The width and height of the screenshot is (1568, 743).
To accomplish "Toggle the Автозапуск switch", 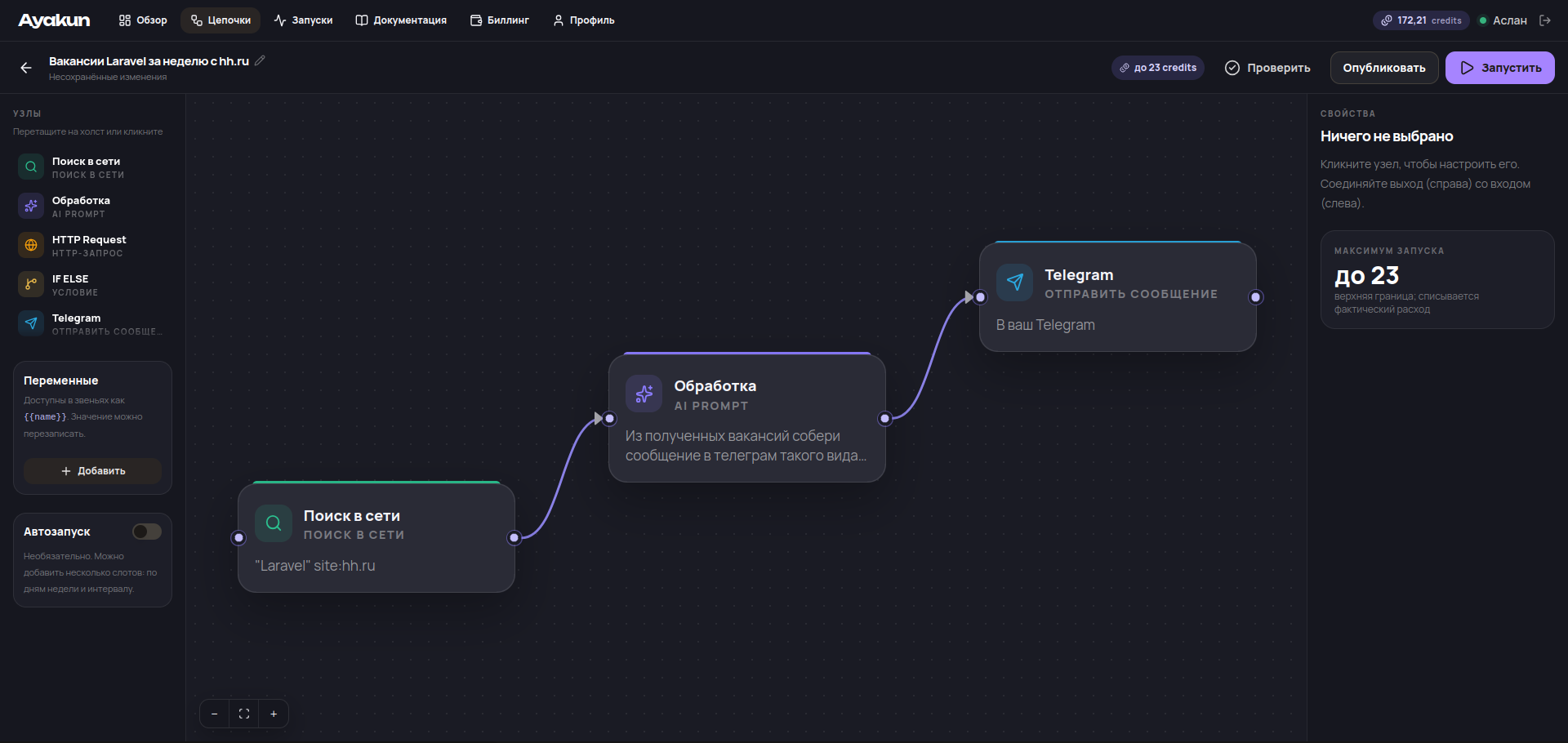I will [147, 532].
